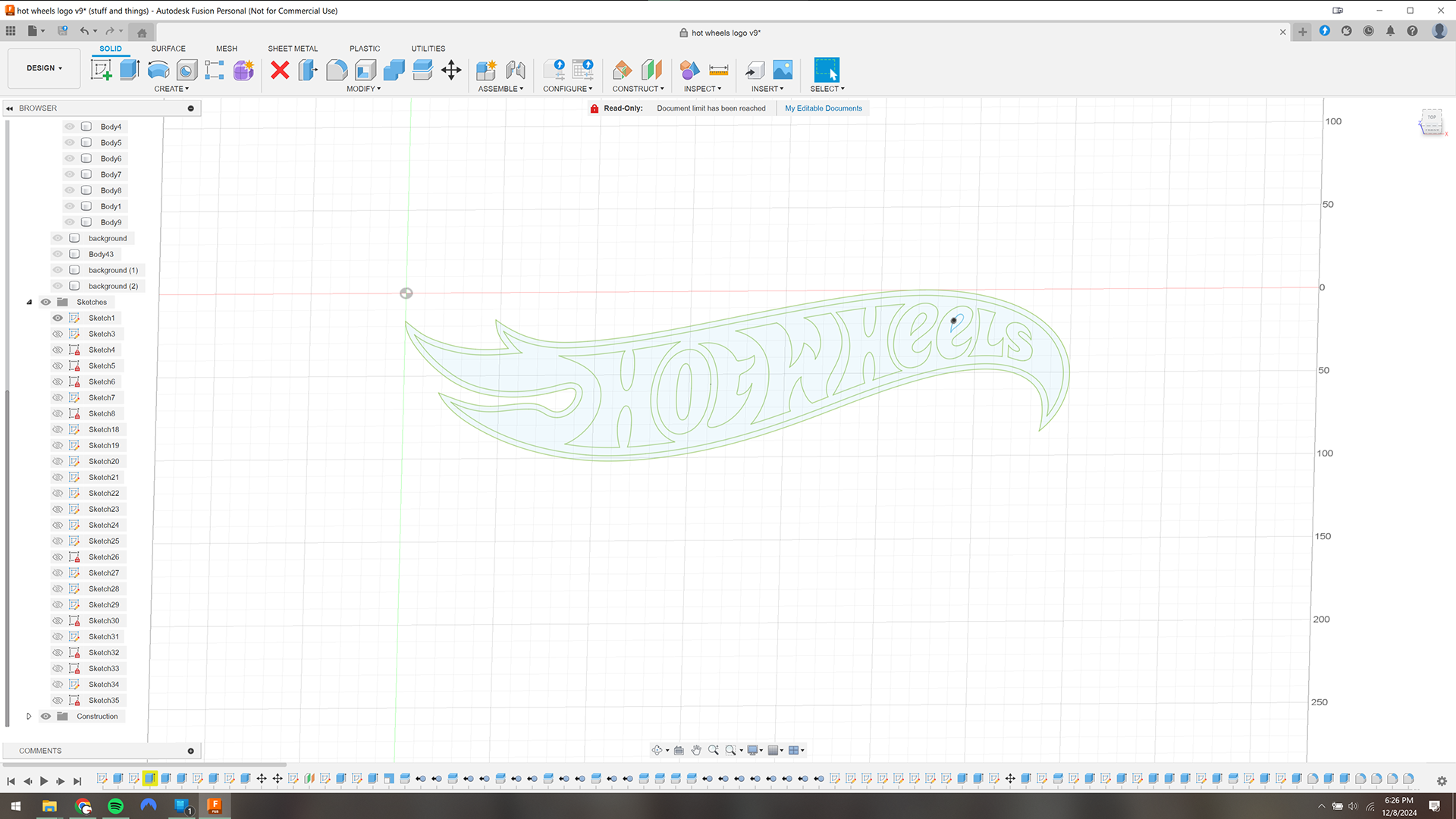Click the Select tool icon
Viewport: 1456px width, 819px height.
pos(827,70)
